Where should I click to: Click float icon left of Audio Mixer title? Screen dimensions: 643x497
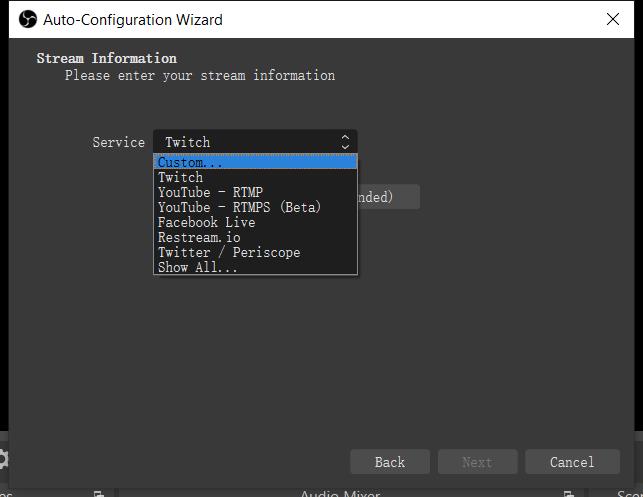coord(99,493)
